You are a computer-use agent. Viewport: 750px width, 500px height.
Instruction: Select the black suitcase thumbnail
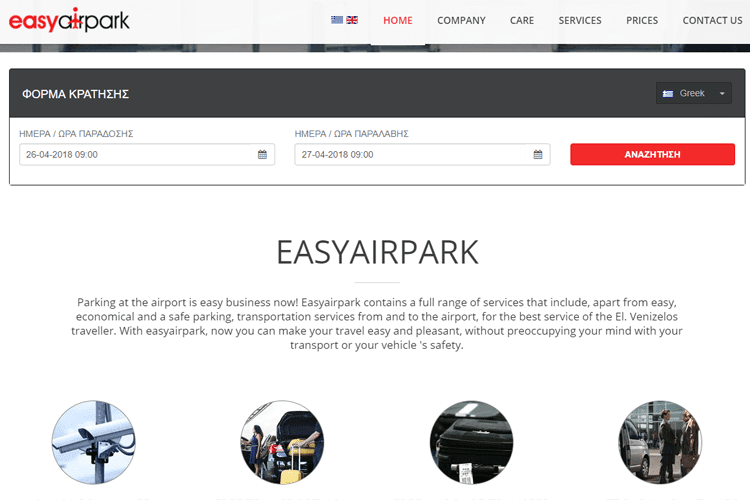tap(471, 443)
